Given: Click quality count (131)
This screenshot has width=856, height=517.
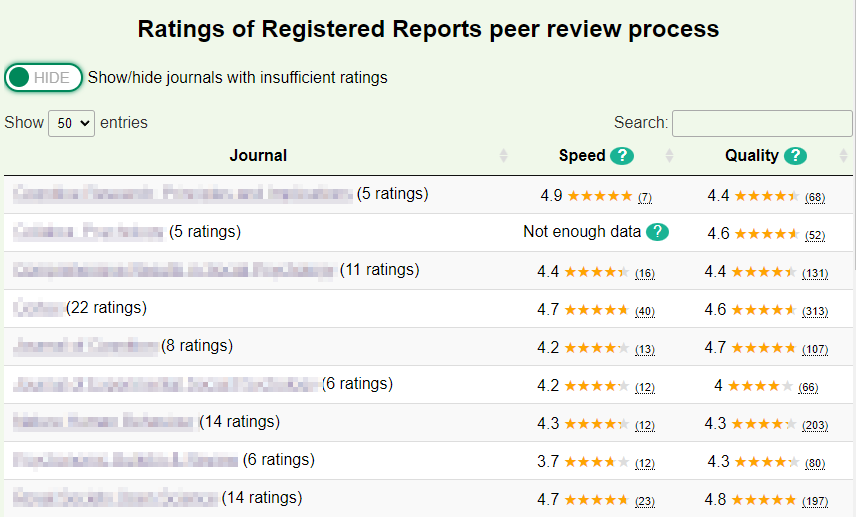Looking at the screenshot, I should pyautogui.click(x=815, y=274).
